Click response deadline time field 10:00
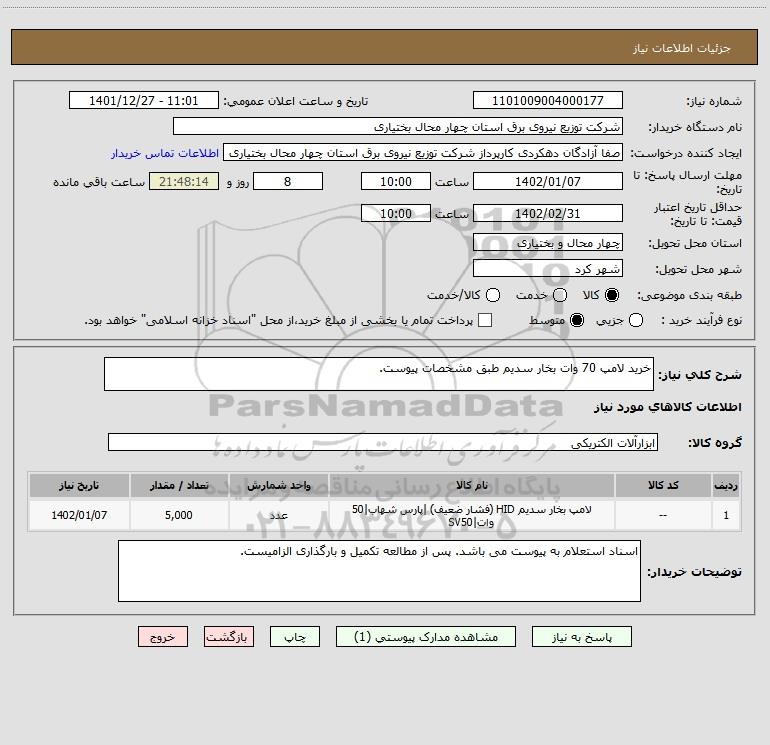Screen dimensions: 770x745 click(396, 181)
